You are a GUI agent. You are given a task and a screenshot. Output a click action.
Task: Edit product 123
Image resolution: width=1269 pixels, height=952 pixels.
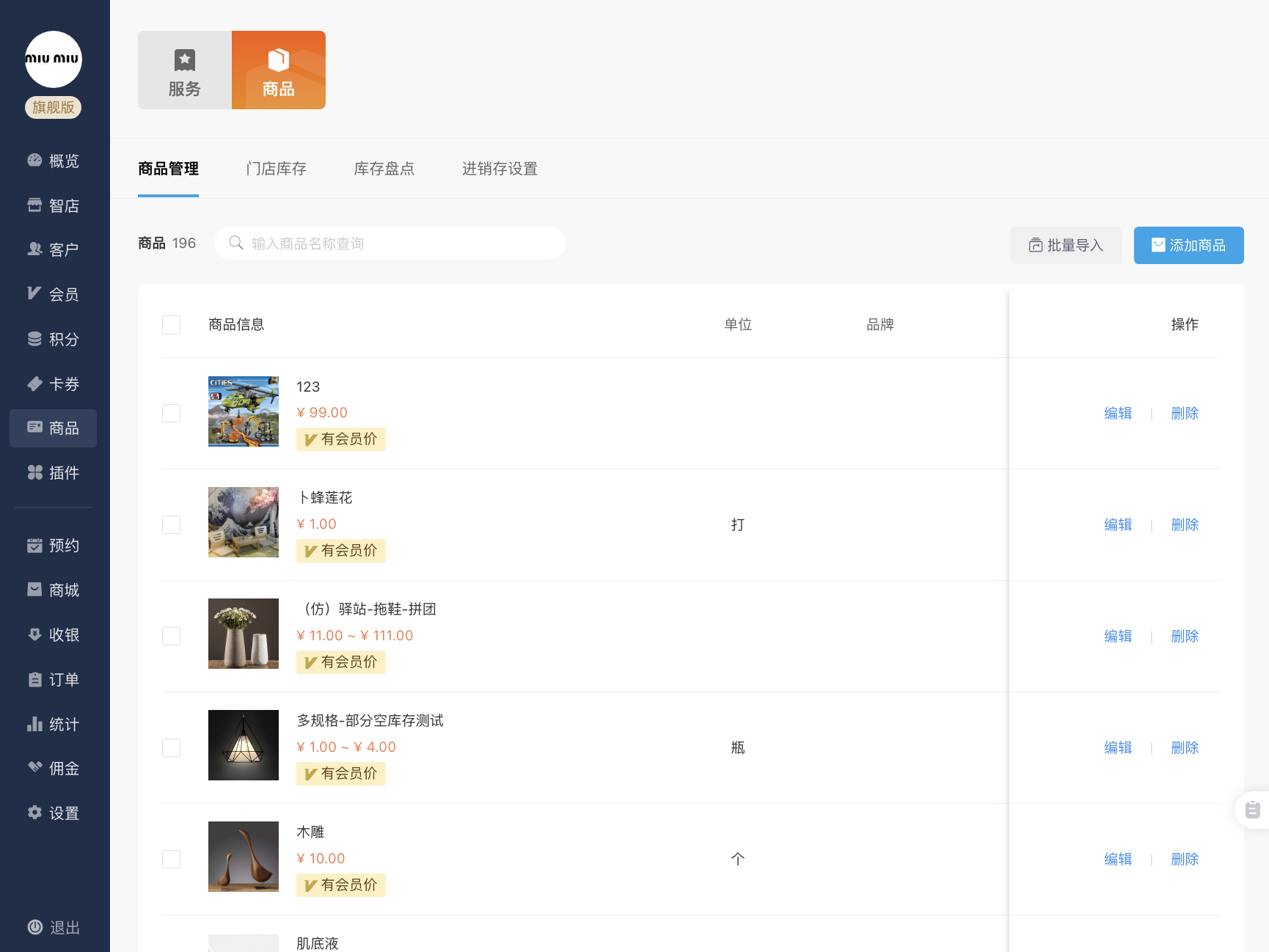pos(1118,413)
